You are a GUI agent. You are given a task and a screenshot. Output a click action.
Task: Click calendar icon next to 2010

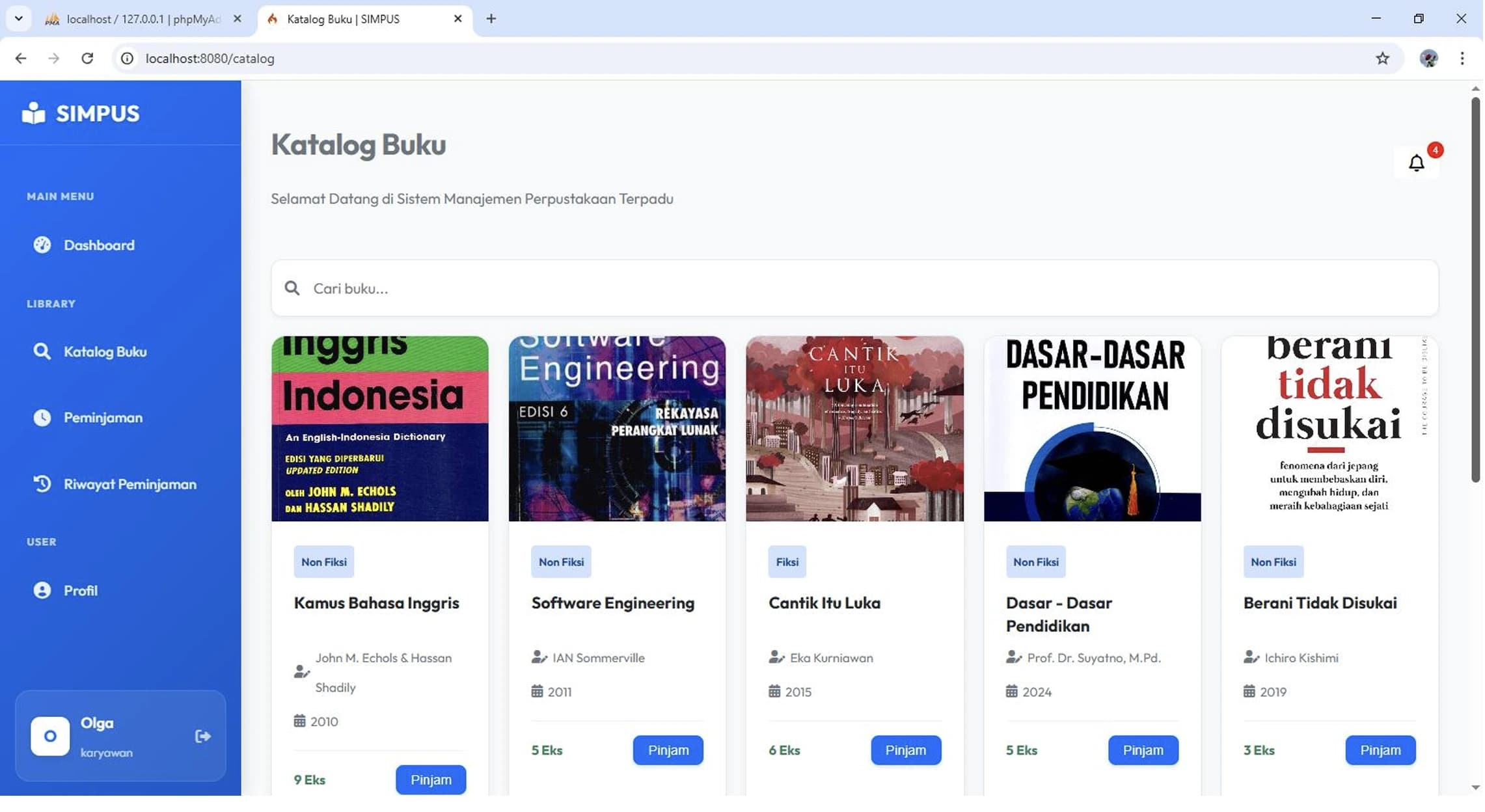[x=299, y=721]
